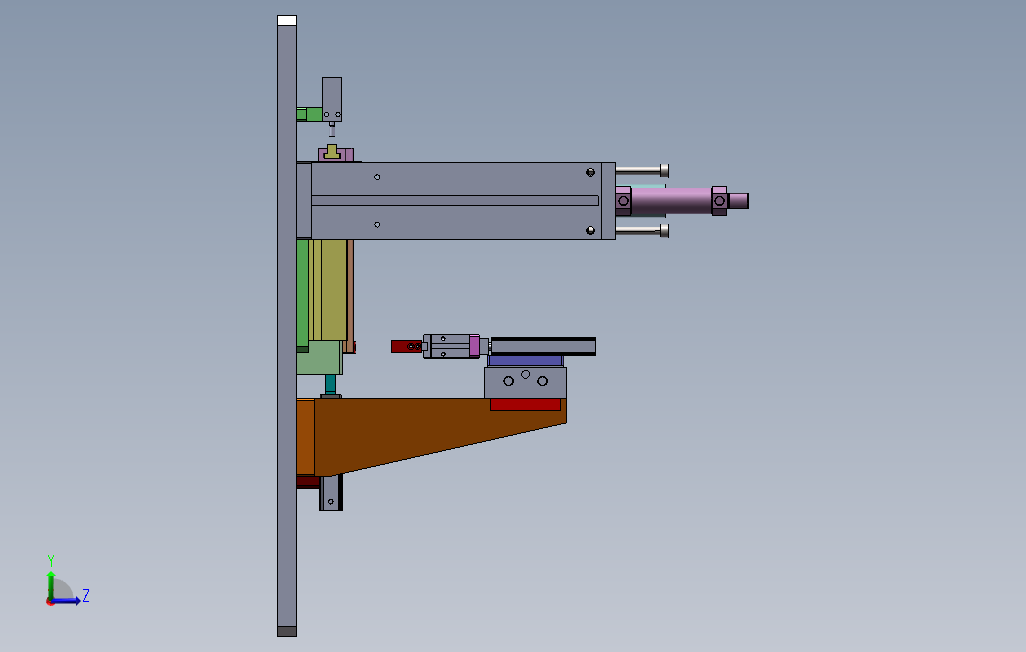The image size is (1026, 652).
Task: Select the small gray bracket below the brown support
Action: click(331, 493)
